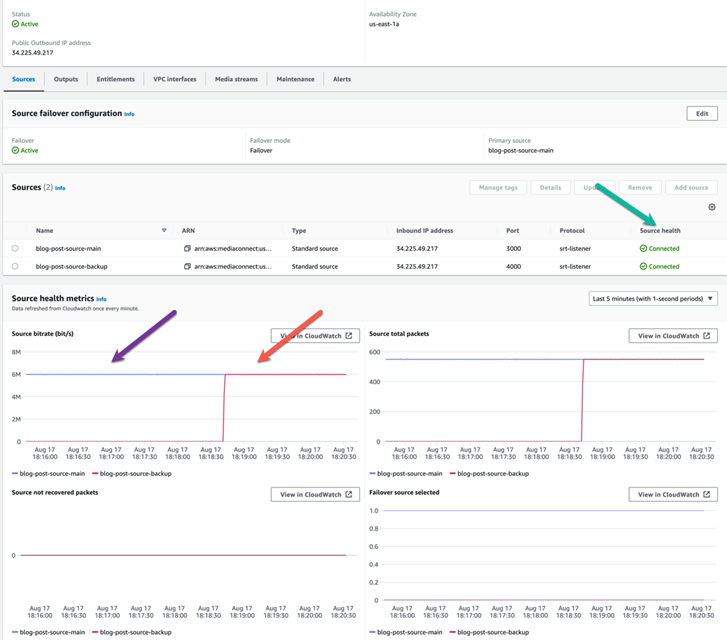Click the Name column sort arrow

[x=164, y=230]
